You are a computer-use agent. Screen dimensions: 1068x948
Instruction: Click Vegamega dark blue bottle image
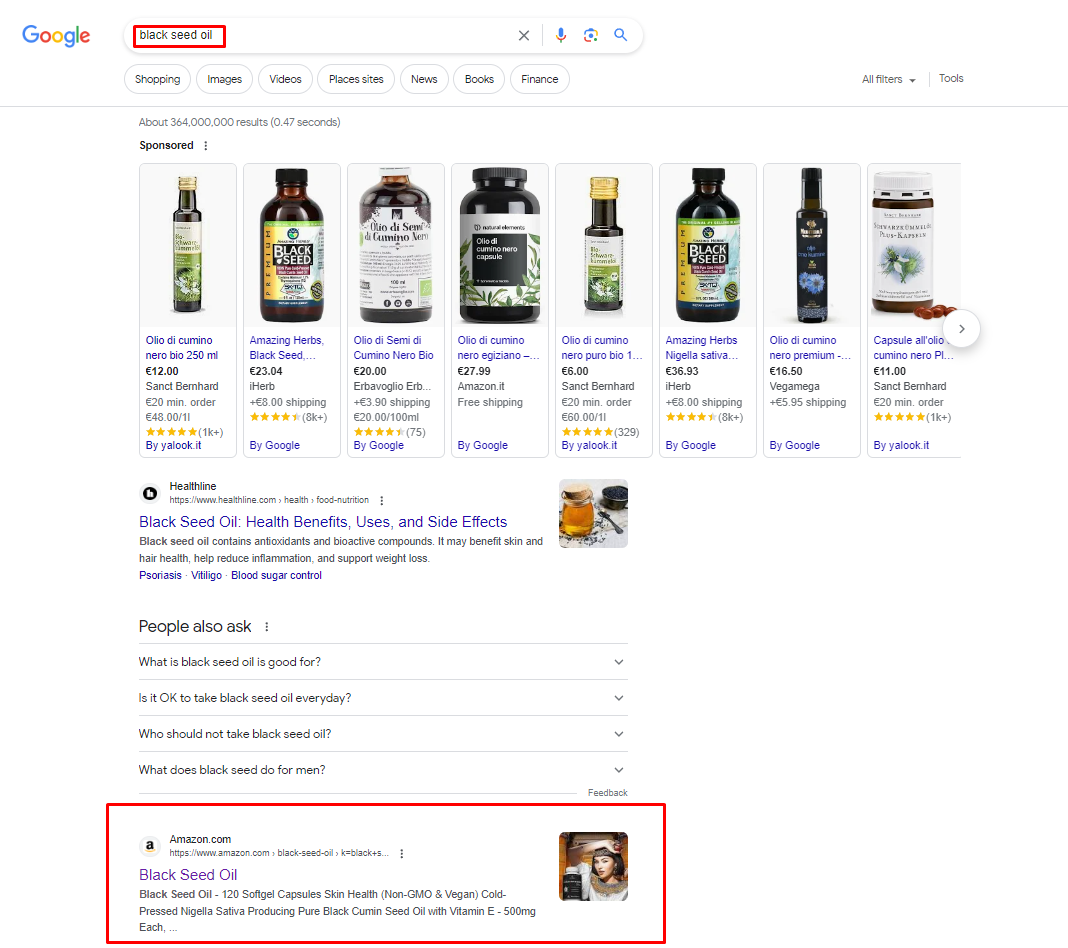tap(812, 245)
